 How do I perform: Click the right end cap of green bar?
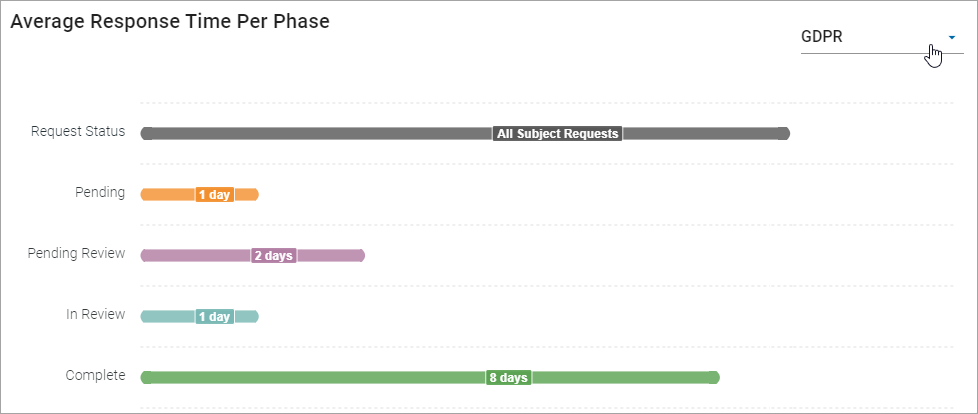713,378
